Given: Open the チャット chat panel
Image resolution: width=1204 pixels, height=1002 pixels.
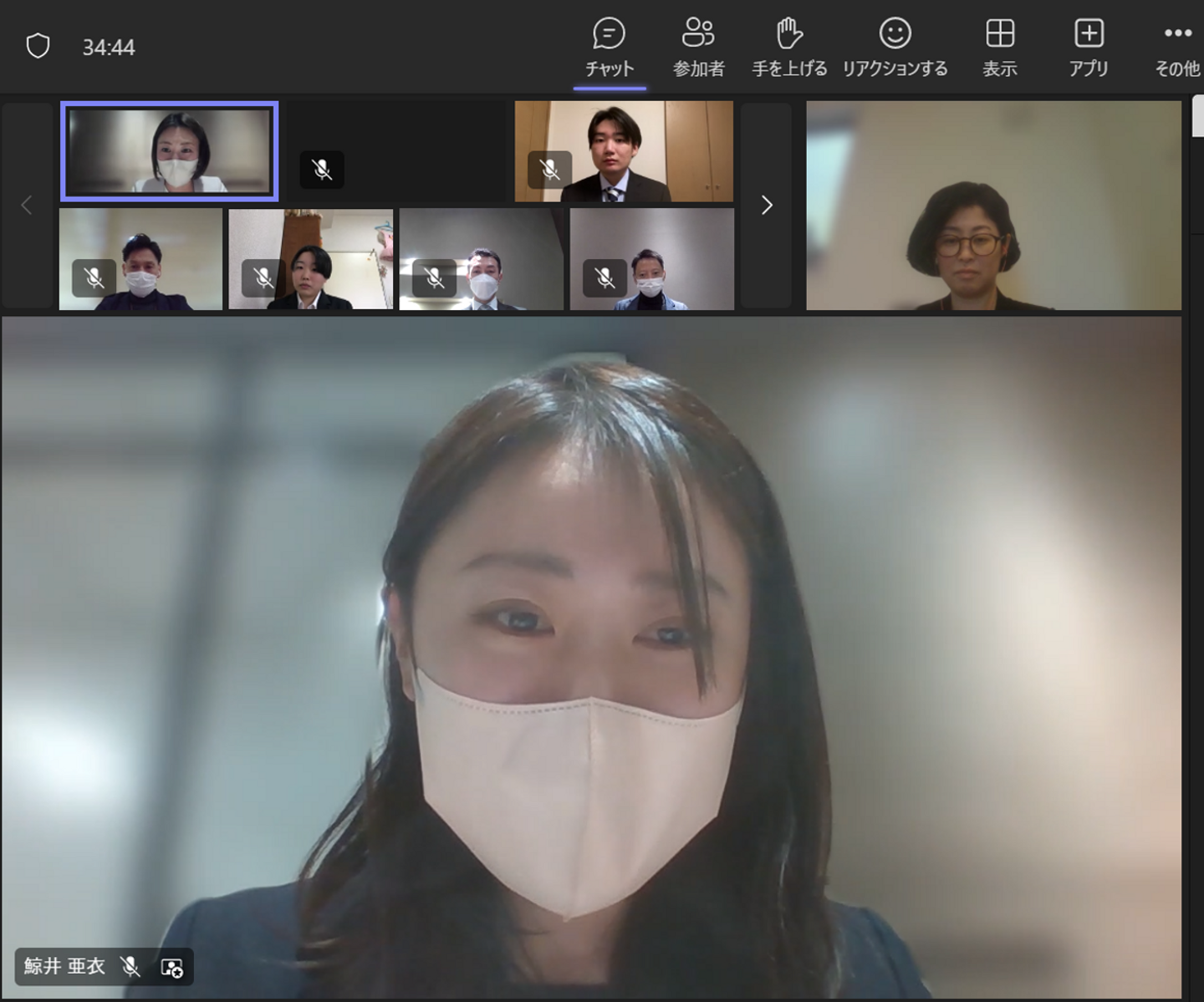Looking at the screenshot, I should coord(610,48).
